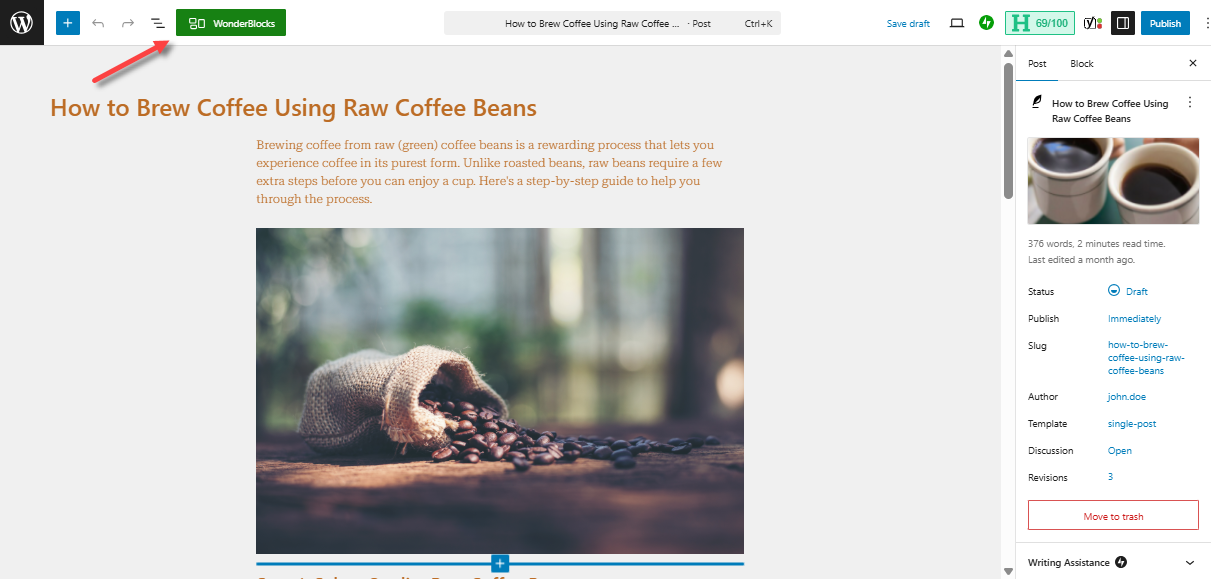1211x579 pixels.
Task: Toggle the settings sidebar panel
Action: (1122, 22)
